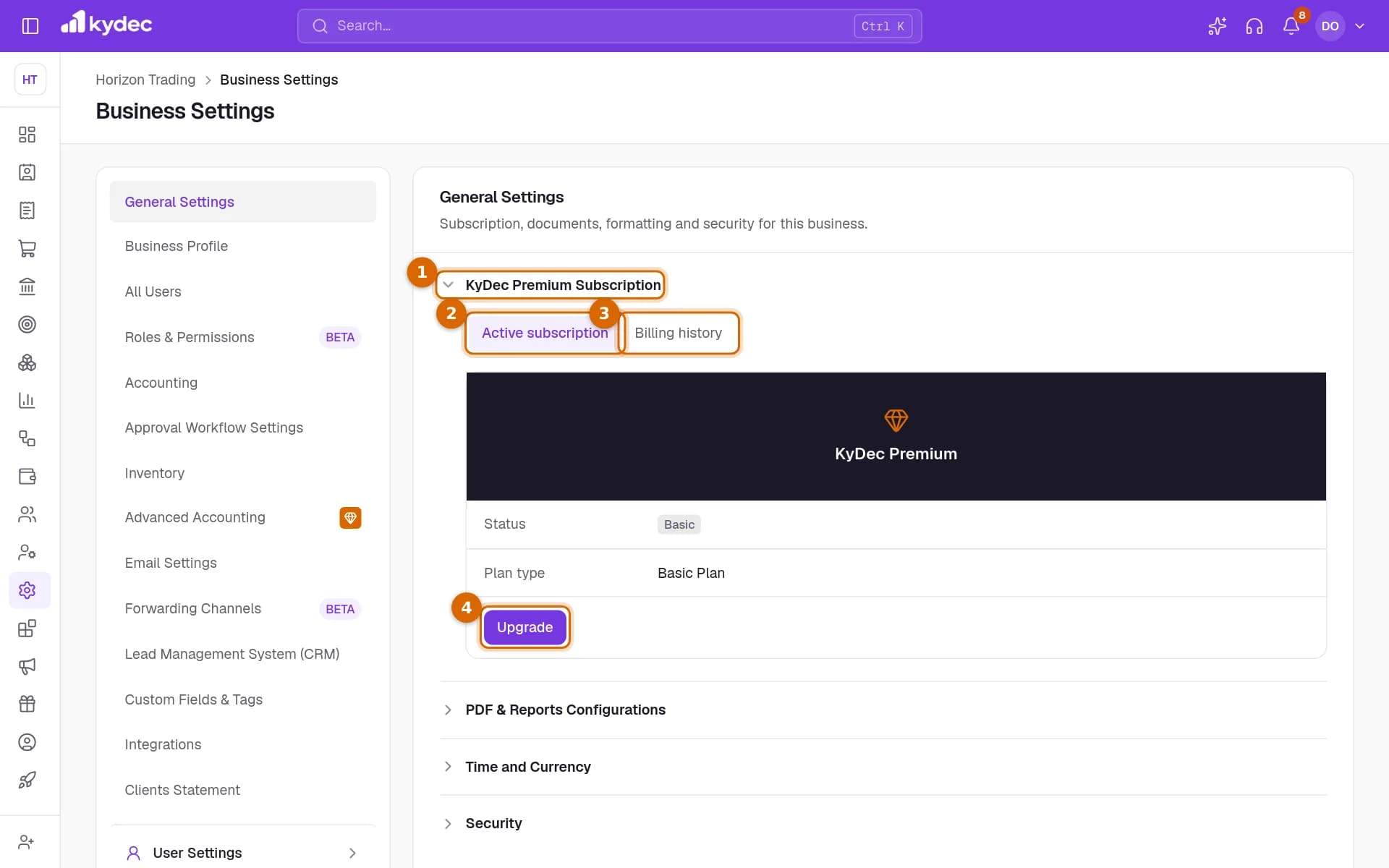
Task: Switch to the Billing history tab
Action: click(x=679, y=333)
